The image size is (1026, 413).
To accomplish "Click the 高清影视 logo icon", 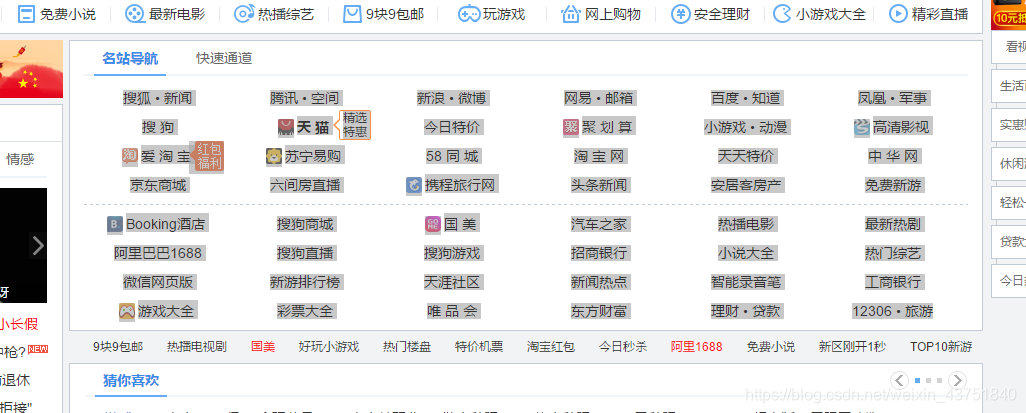I will click(x=862, y=127).
